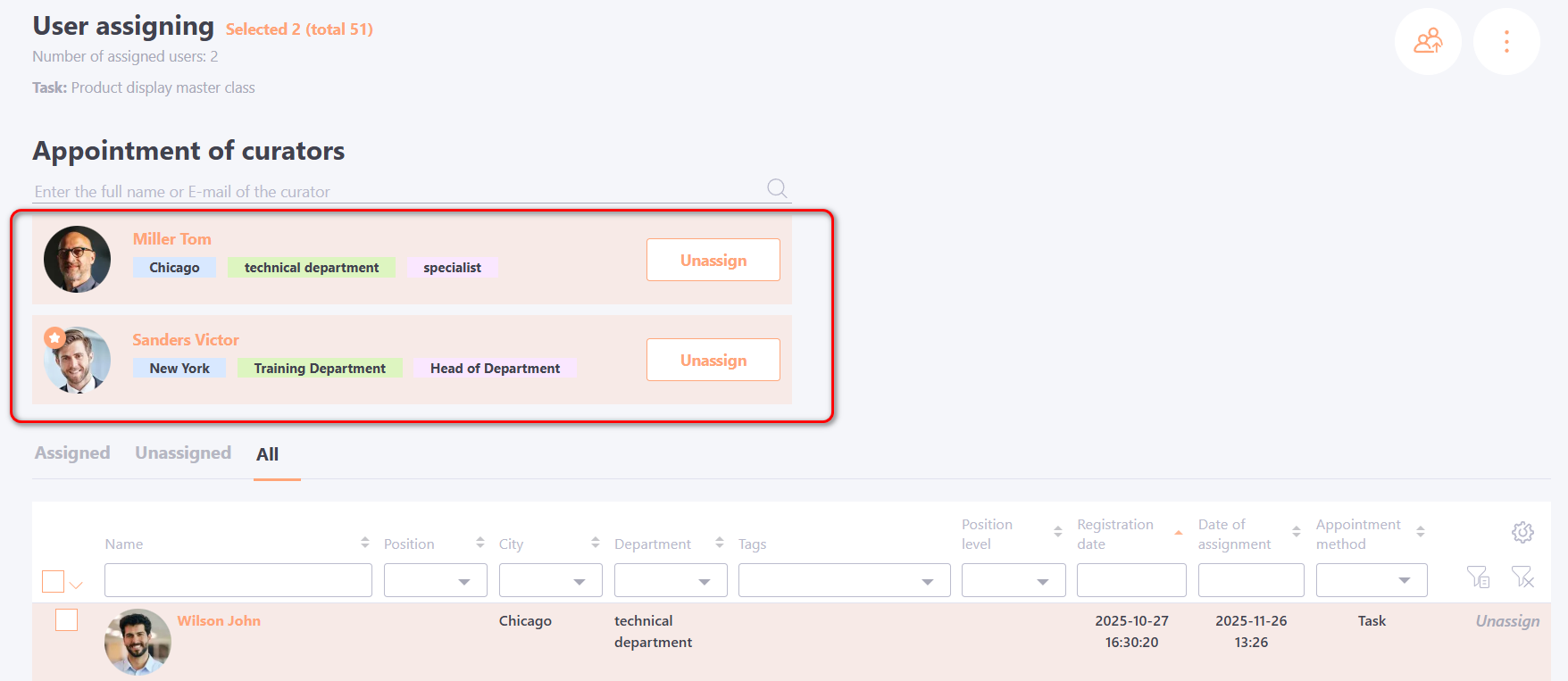The height and width of the screenshot is (681, 1568).
Task: Check the Wilson John row checkbox
Action: click(67, 619)
